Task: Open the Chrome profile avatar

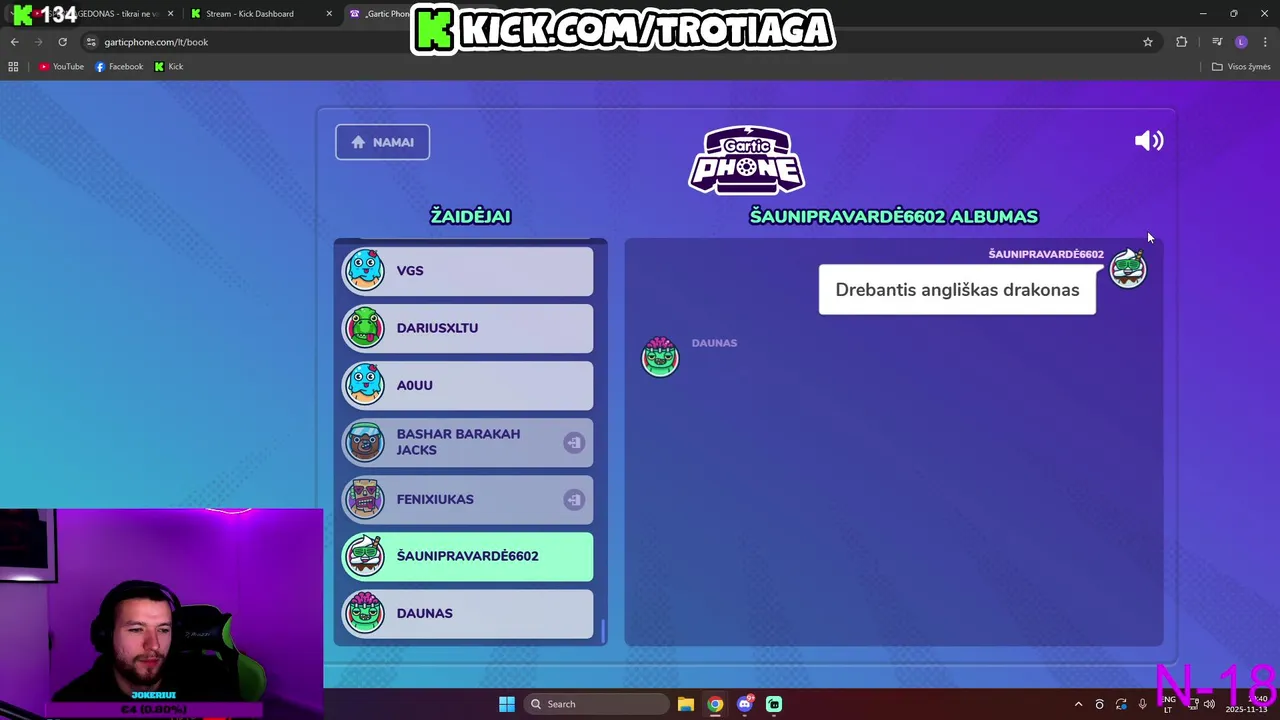Action: point(1241,42)
